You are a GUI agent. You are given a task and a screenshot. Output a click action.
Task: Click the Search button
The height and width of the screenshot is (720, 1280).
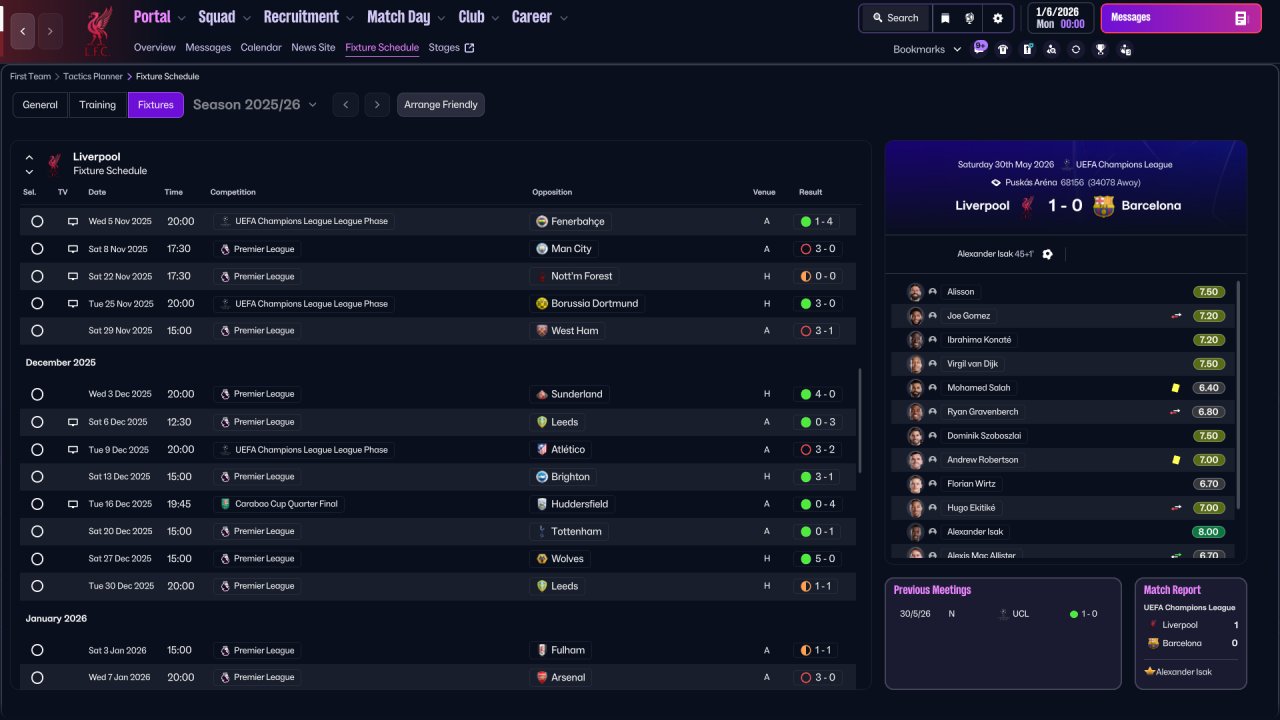click(895, 18)
